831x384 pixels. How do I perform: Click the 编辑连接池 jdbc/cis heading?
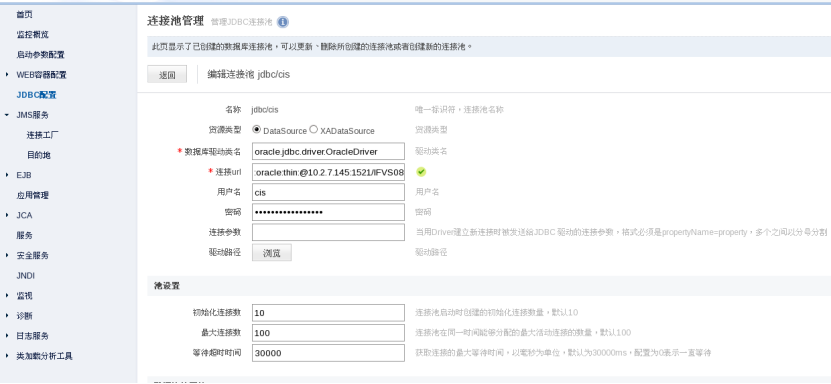(x=249, y=75)
